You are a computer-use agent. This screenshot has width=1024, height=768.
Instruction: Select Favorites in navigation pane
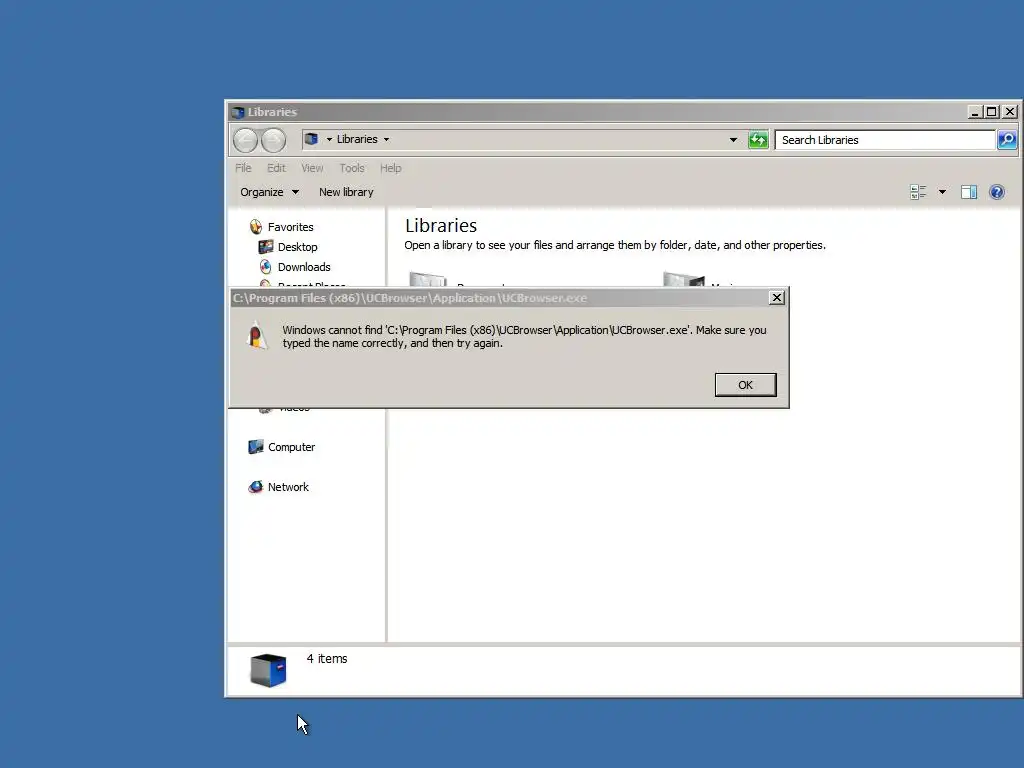click(291, 227)
